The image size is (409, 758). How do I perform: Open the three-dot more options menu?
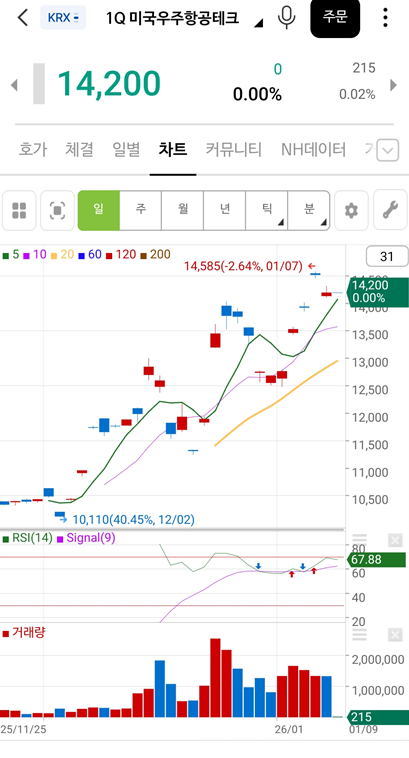(x=385, y=17)
